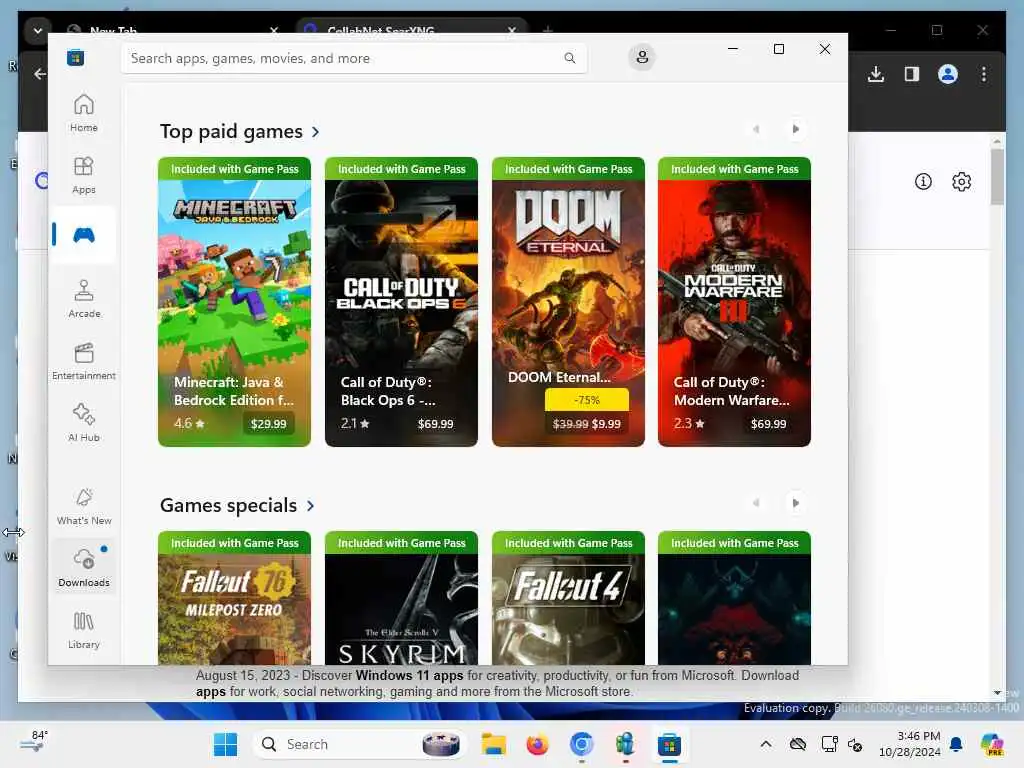The height and width of the screenshot is (768, 1024).
Task: Select the Gaming controller sidebar icon
Action: 84,235
